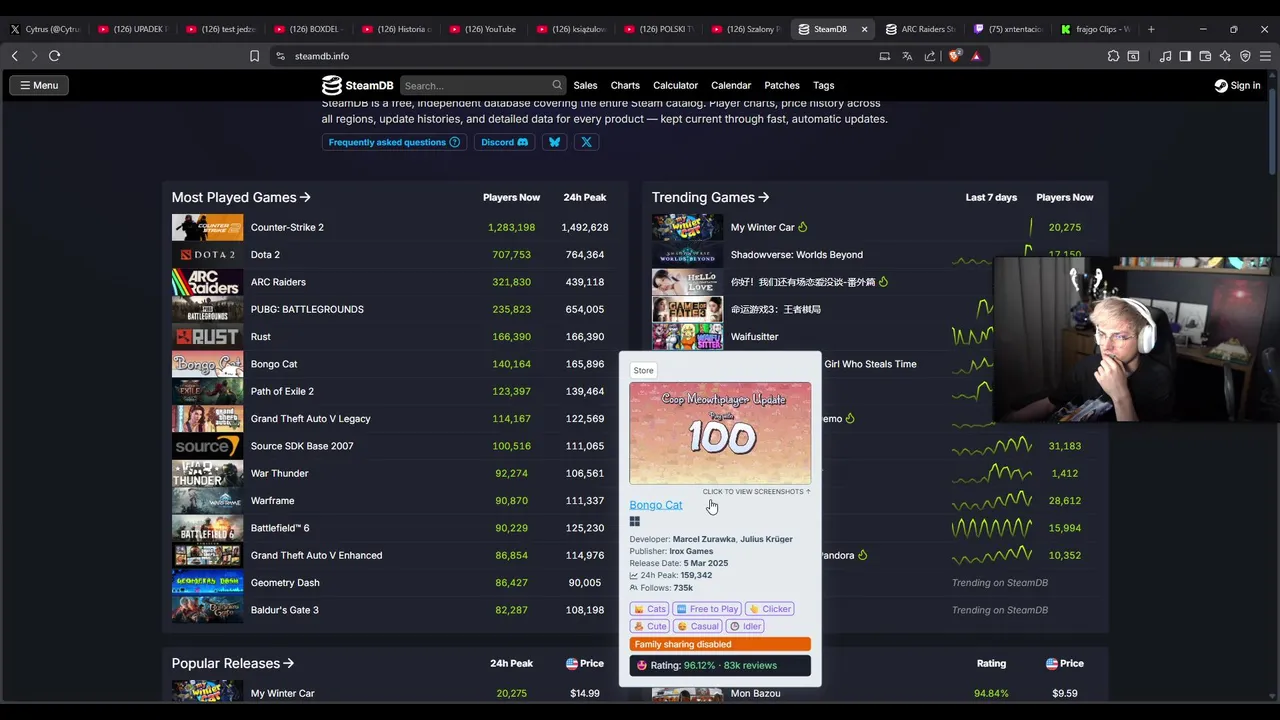The image size is (1280, 720).
Task: Click Waifusitter game thumbnail
Action: pos(687,337)
